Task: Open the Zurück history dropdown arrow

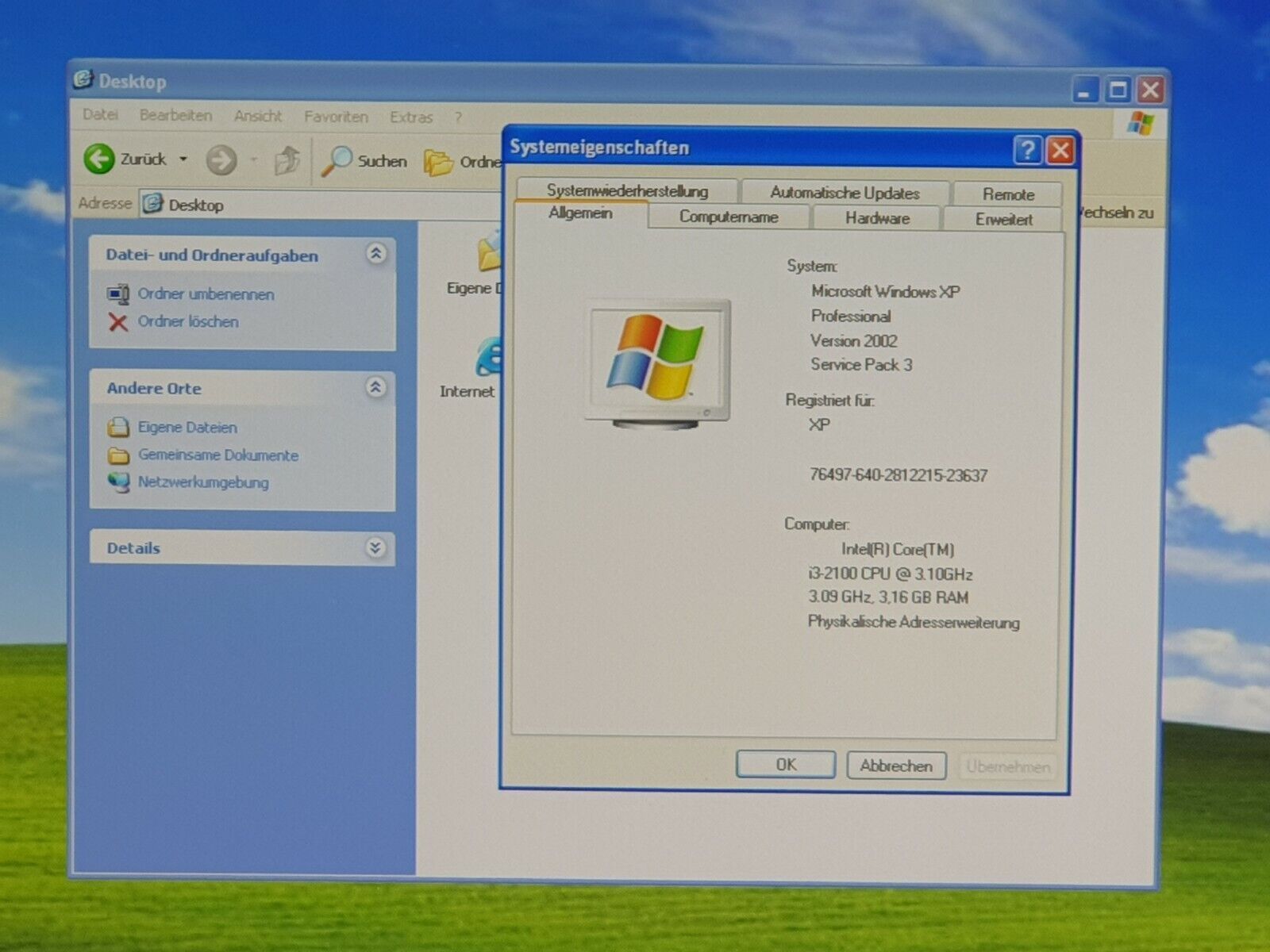Action: coord(183,159)
